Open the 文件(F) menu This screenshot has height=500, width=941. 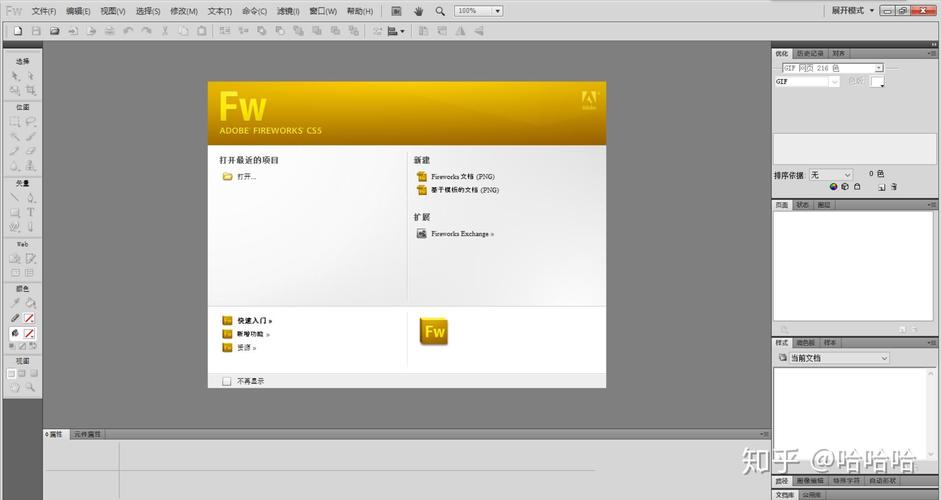(x=44, y=11)
